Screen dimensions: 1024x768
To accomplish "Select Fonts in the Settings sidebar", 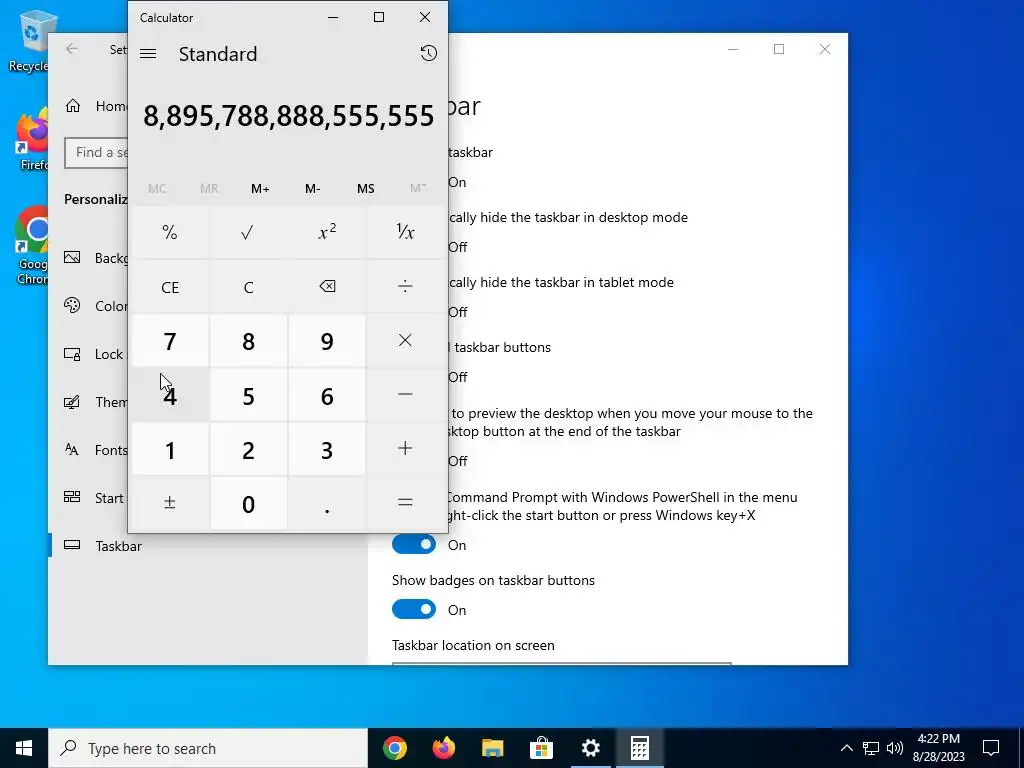I will [x=88, y=449].
